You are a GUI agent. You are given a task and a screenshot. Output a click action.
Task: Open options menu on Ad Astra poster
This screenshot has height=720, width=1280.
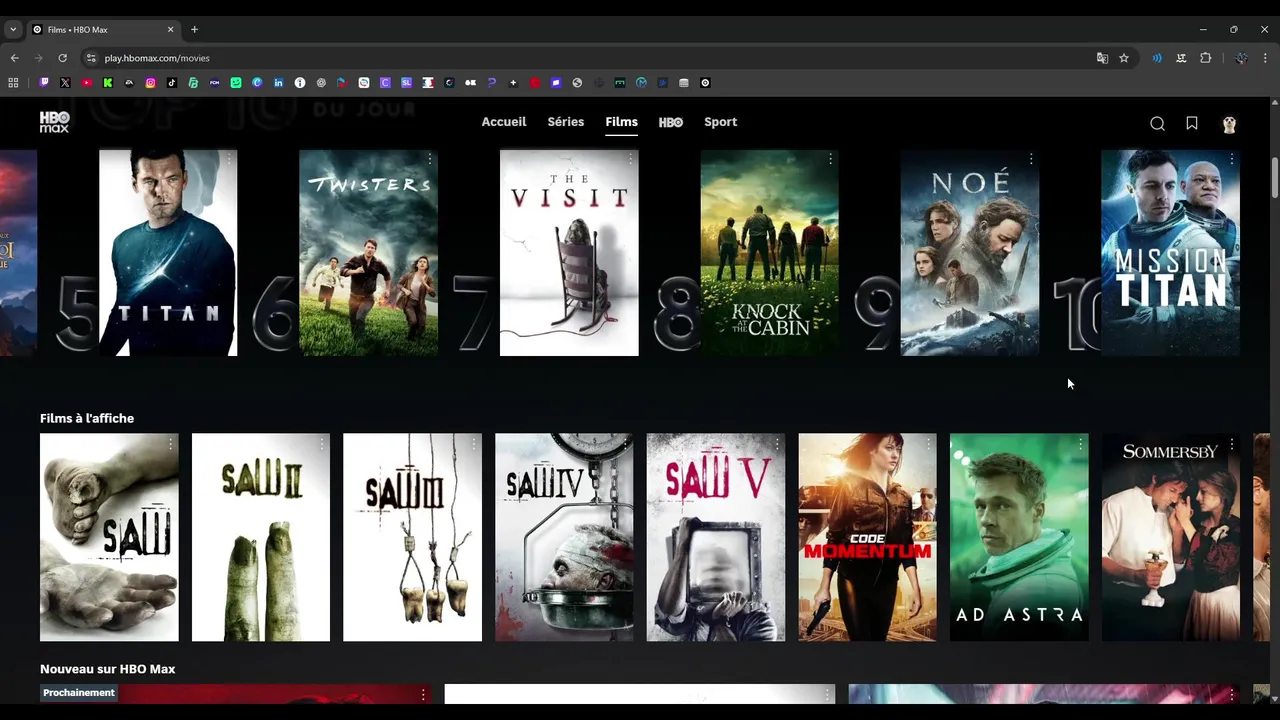click(x=1080, y=444)
